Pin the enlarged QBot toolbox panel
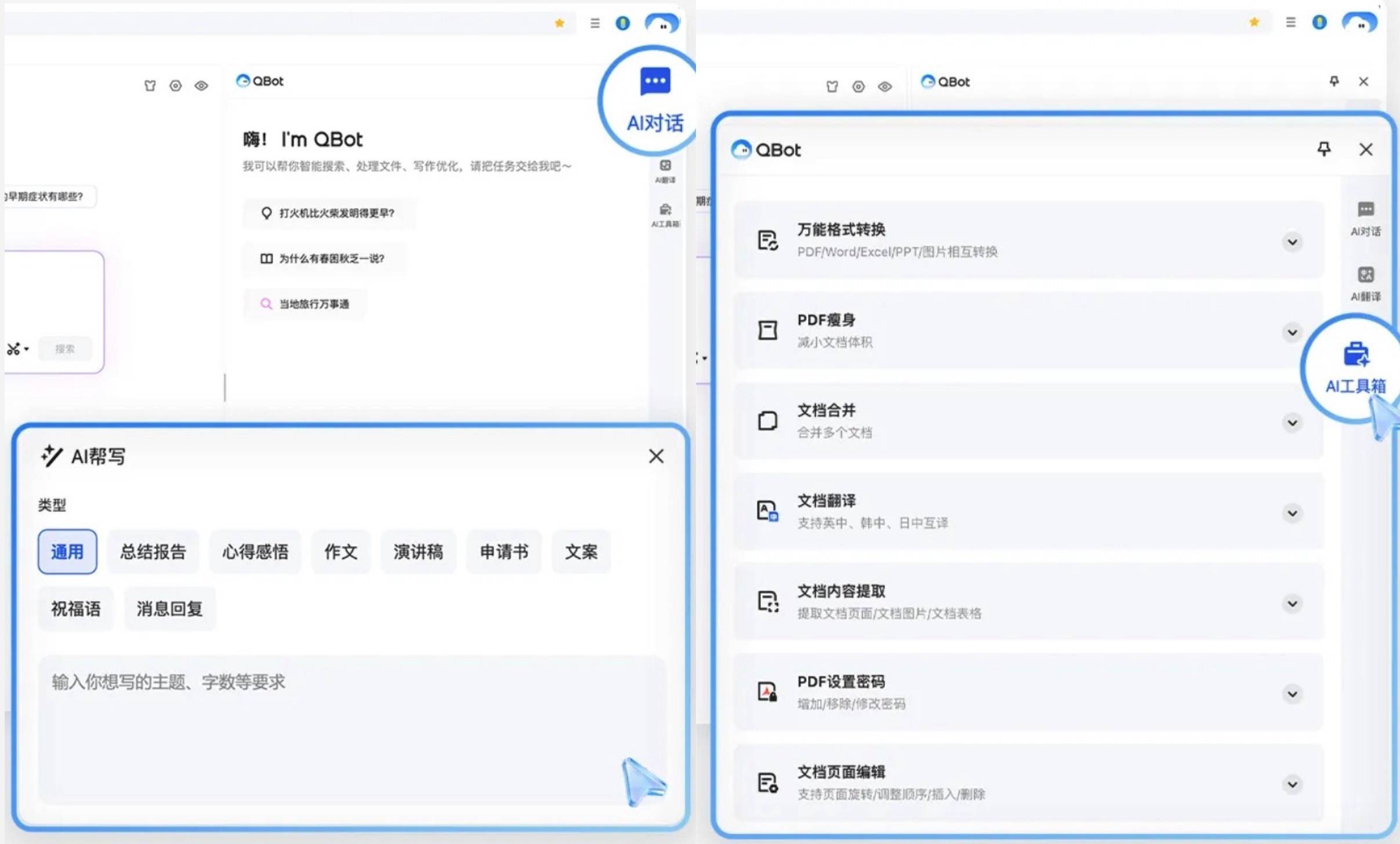This screenshot has width=1400, height=844. click(x=1324, y=149)
